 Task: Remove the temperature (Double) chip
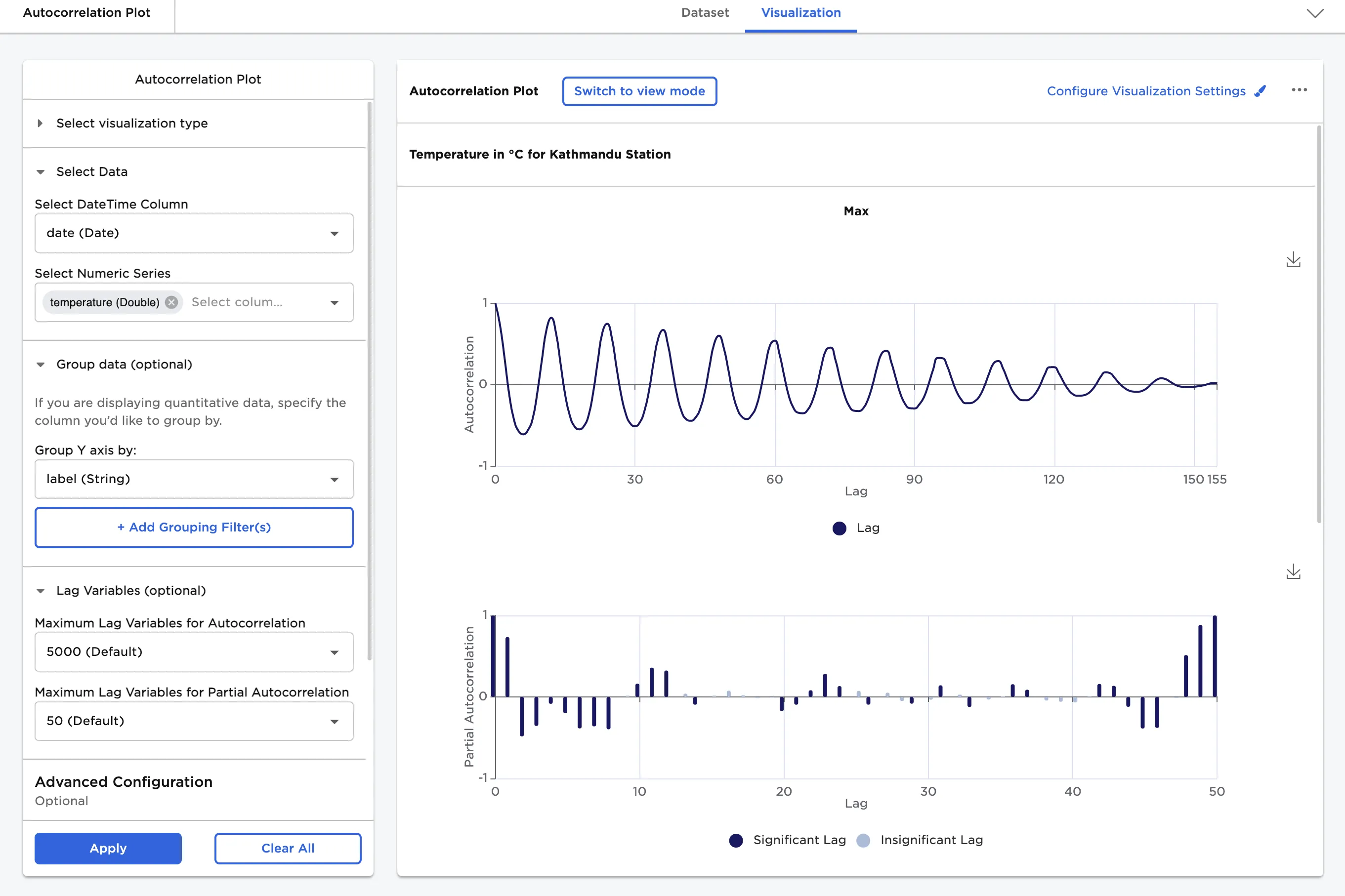[x=171, y=302]
